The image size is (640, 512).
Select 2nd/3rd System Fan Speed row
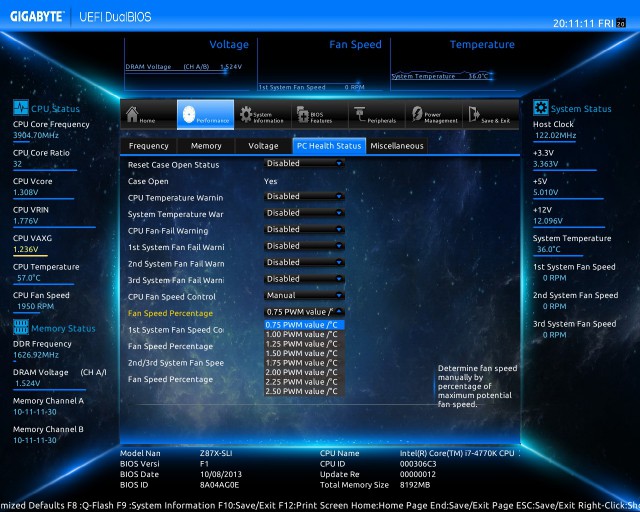pos(176,363)
